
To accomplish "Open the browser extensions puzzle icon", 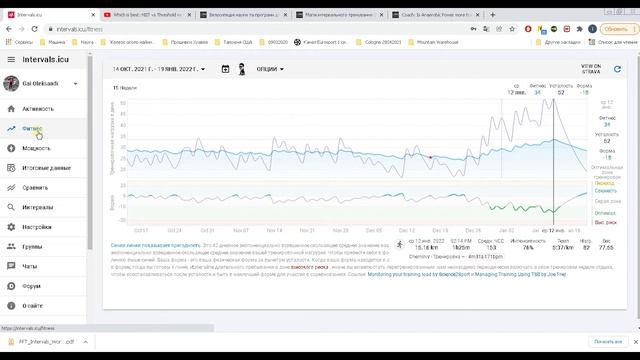I will click(x=579, y=29).
